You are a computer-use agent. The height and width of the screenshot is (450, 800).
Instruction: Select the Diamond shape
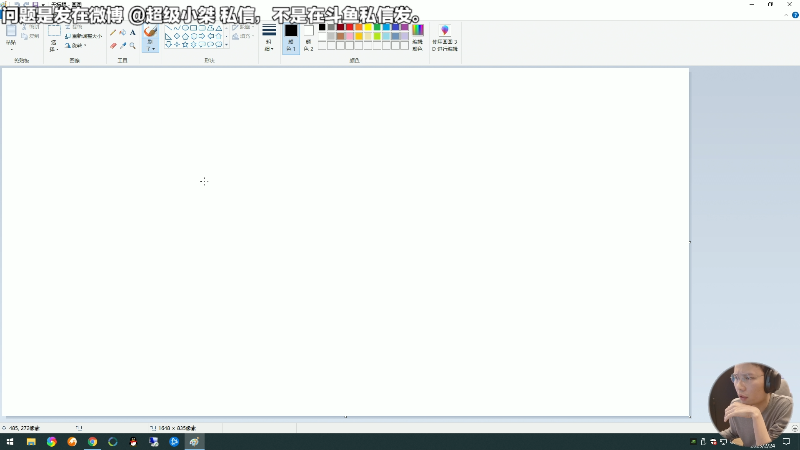pyautogui.click(x=177, y=36)
